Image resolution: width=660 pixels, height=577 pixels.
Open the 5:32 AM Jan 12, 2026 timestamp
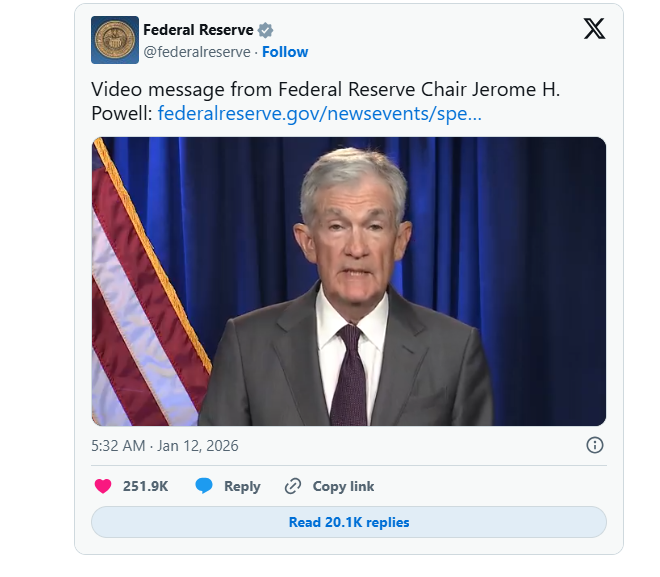pyautogui.click(x=165, y=446)
